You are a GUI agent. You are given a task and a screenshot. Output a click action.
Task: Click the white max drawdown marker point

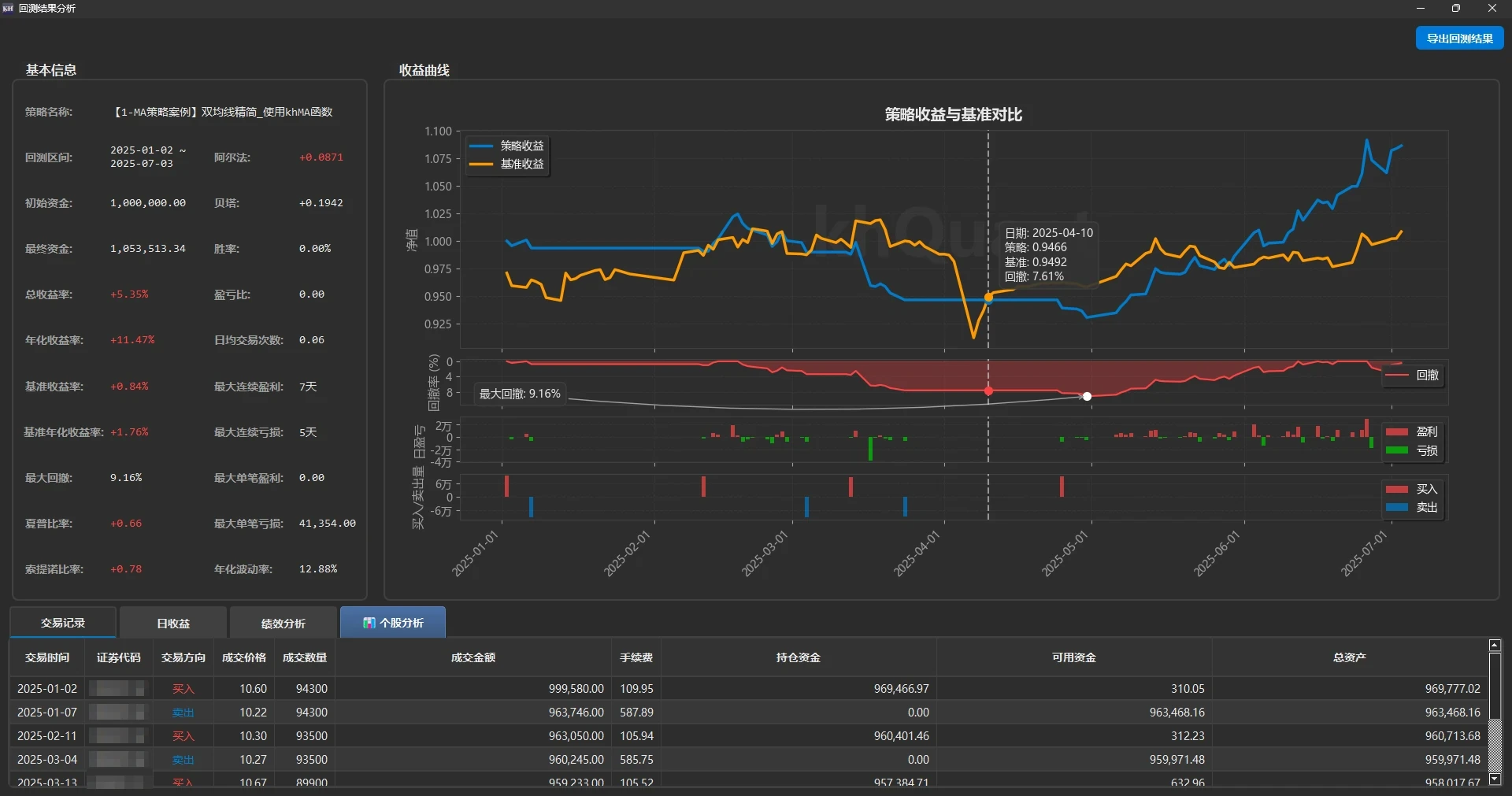(1087, 396)
